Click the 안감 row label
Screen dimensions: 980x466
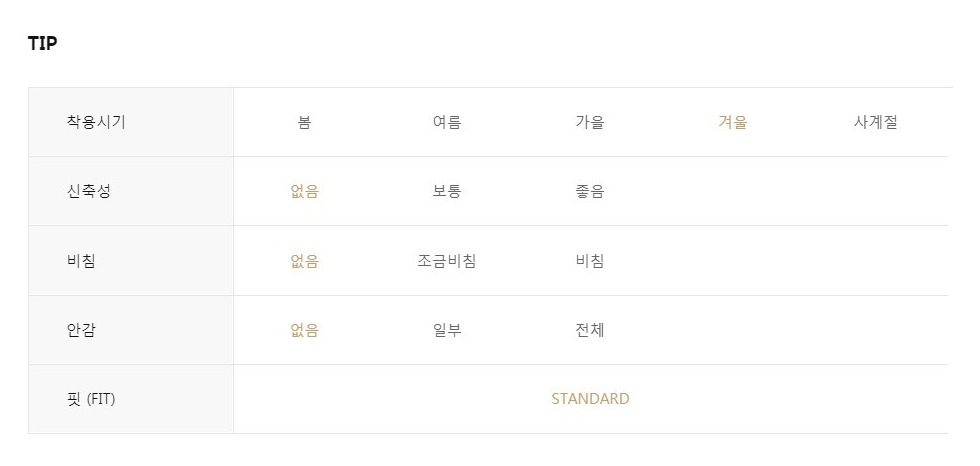(x=82, y=329)
